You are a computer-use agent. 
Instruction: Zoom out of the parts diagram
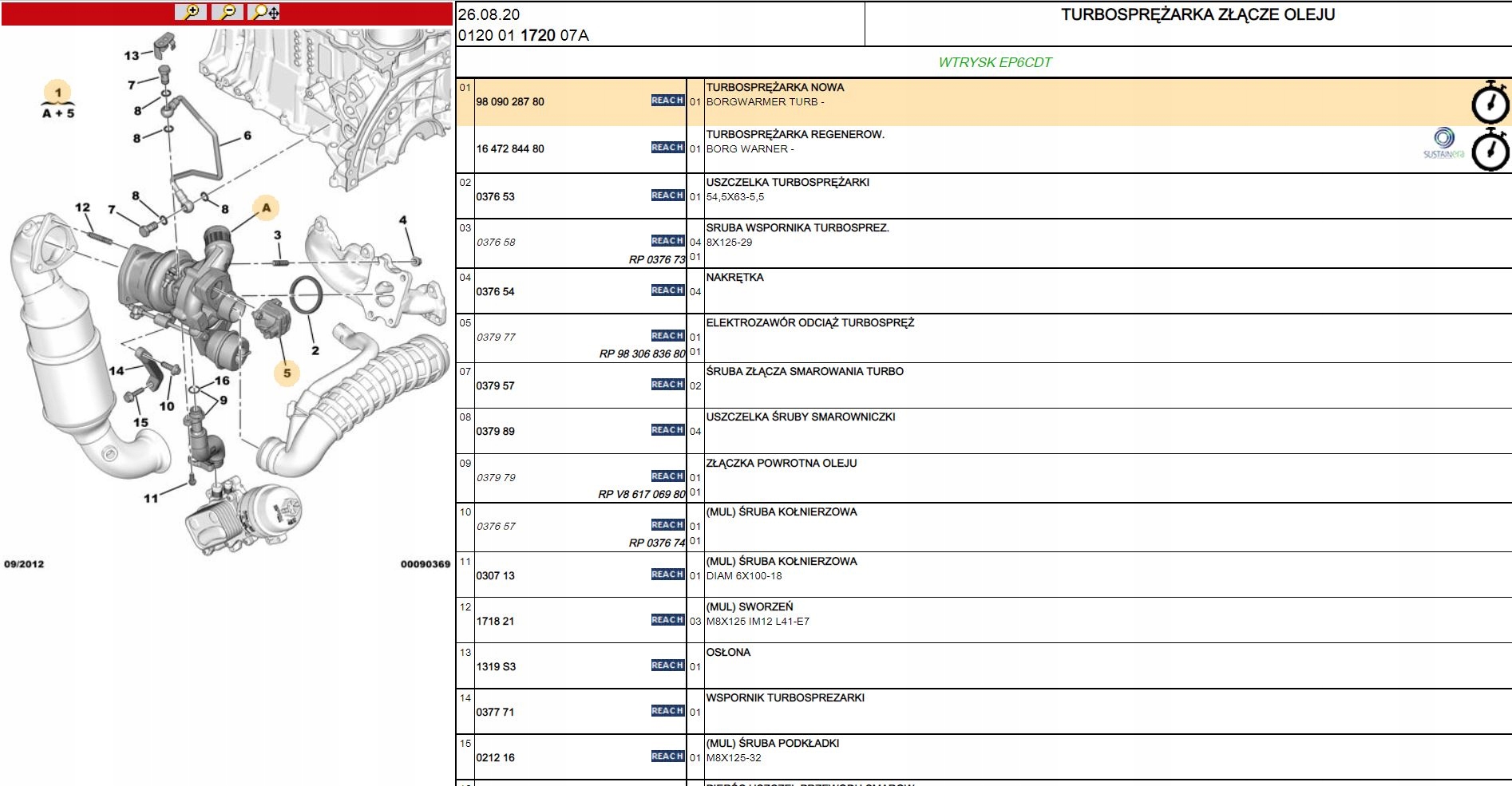(x=228, y=12)
